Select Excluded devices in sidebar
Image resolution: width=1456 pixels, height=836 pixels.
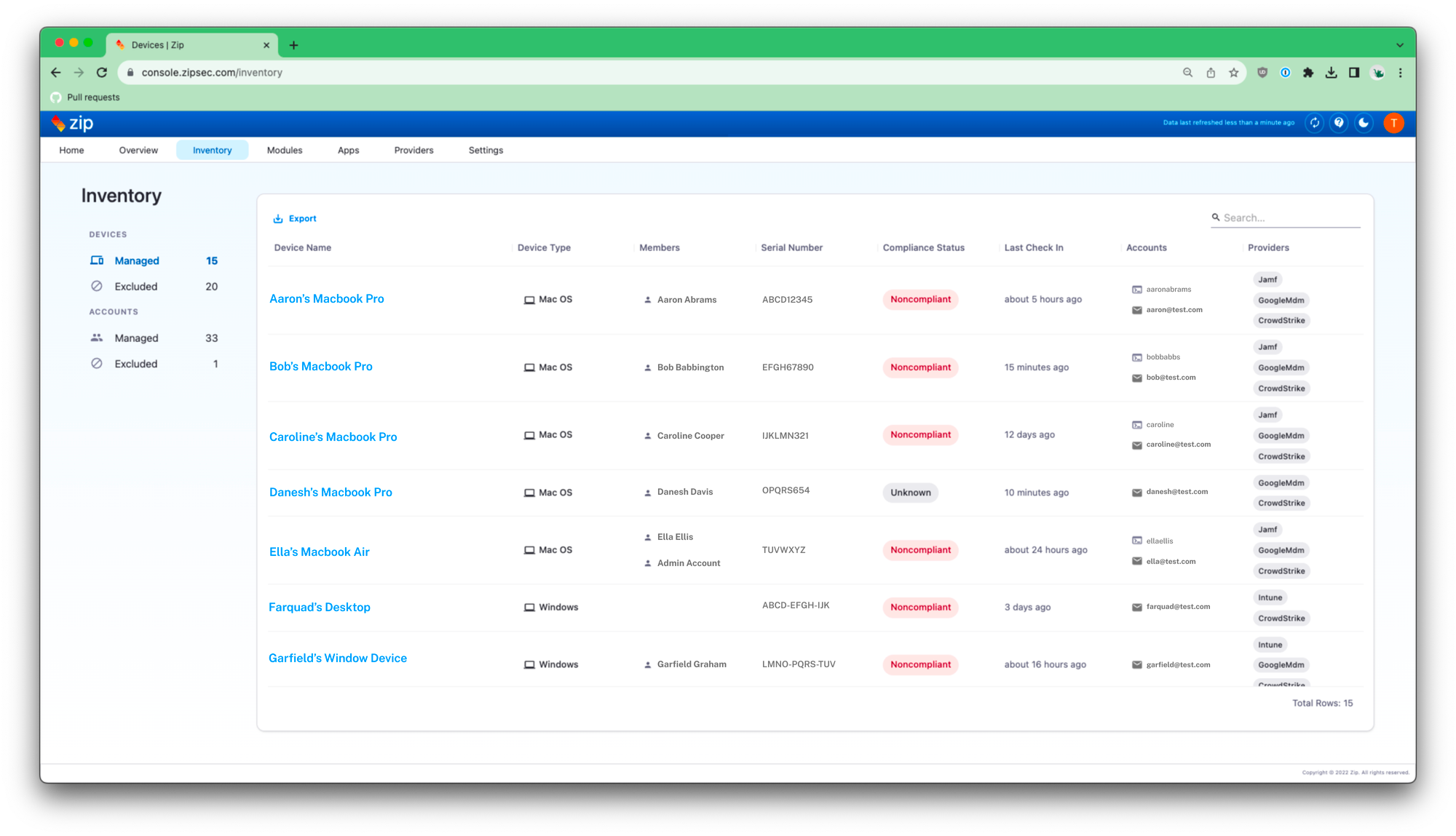pos(136,287)
